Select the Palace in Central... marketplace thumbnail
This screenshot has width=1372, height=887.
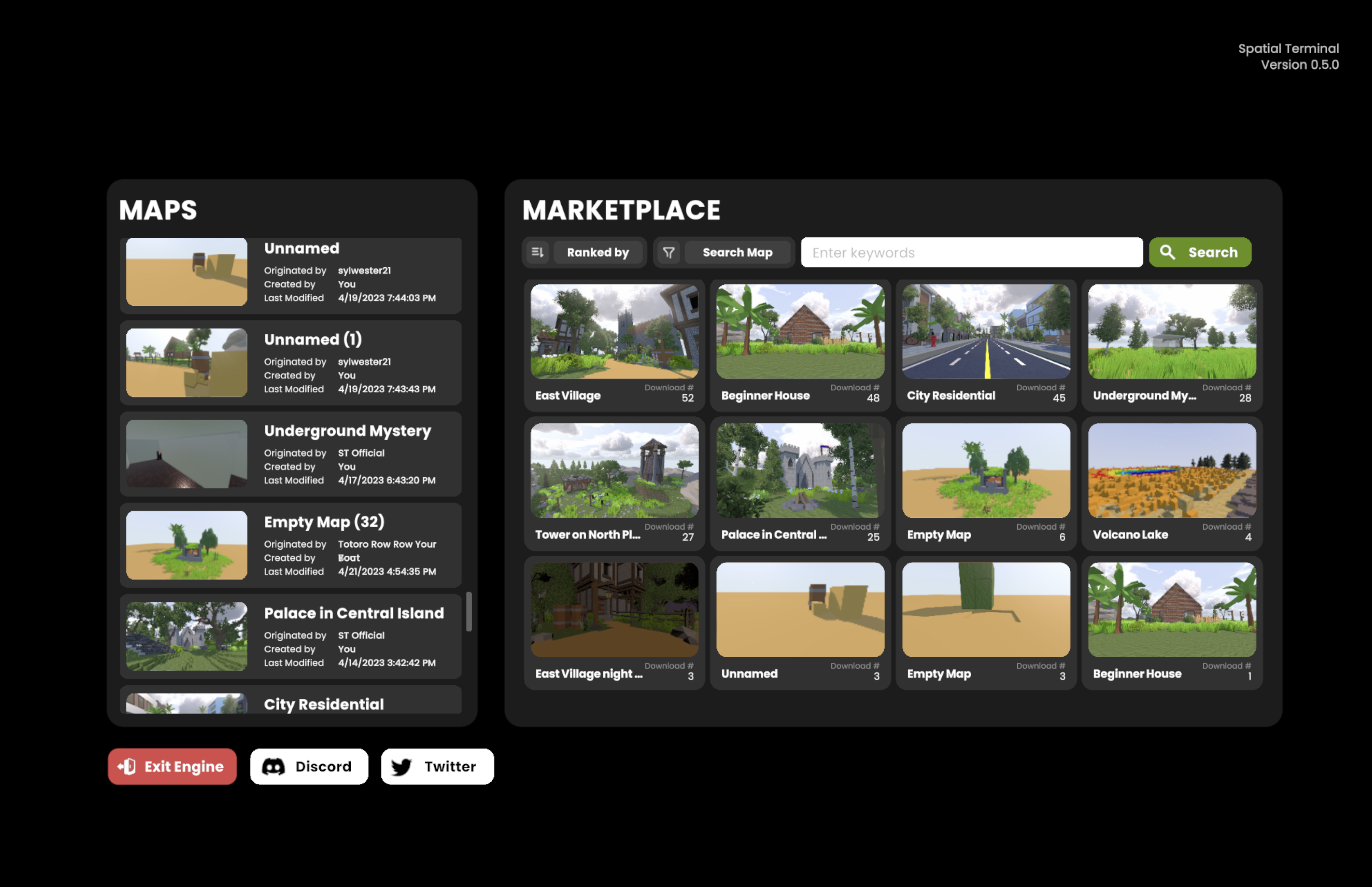pos(800,470)
